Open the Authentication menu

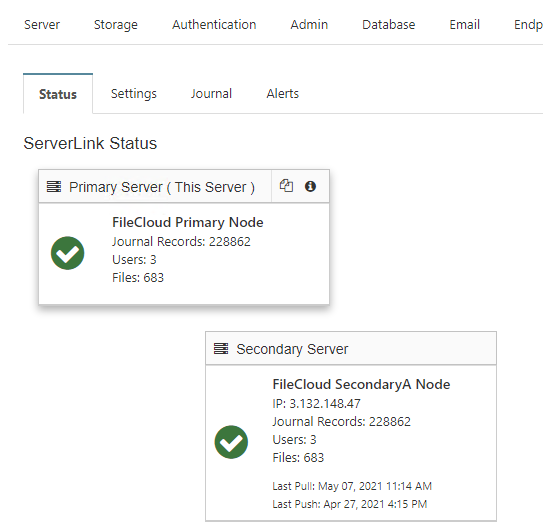pyautogui.click(x=214, y=25)
